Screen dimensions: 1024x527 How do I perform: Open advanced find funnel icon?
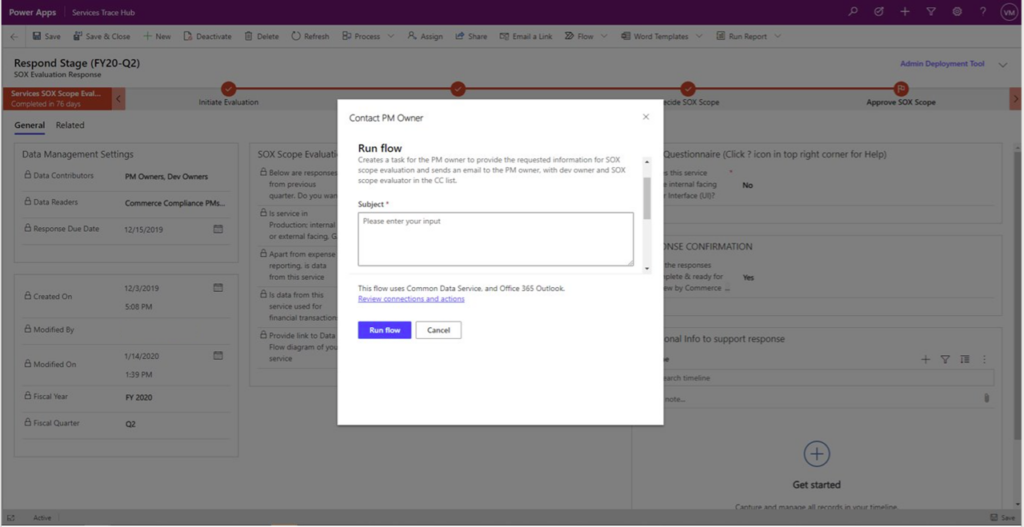(931, 12)
